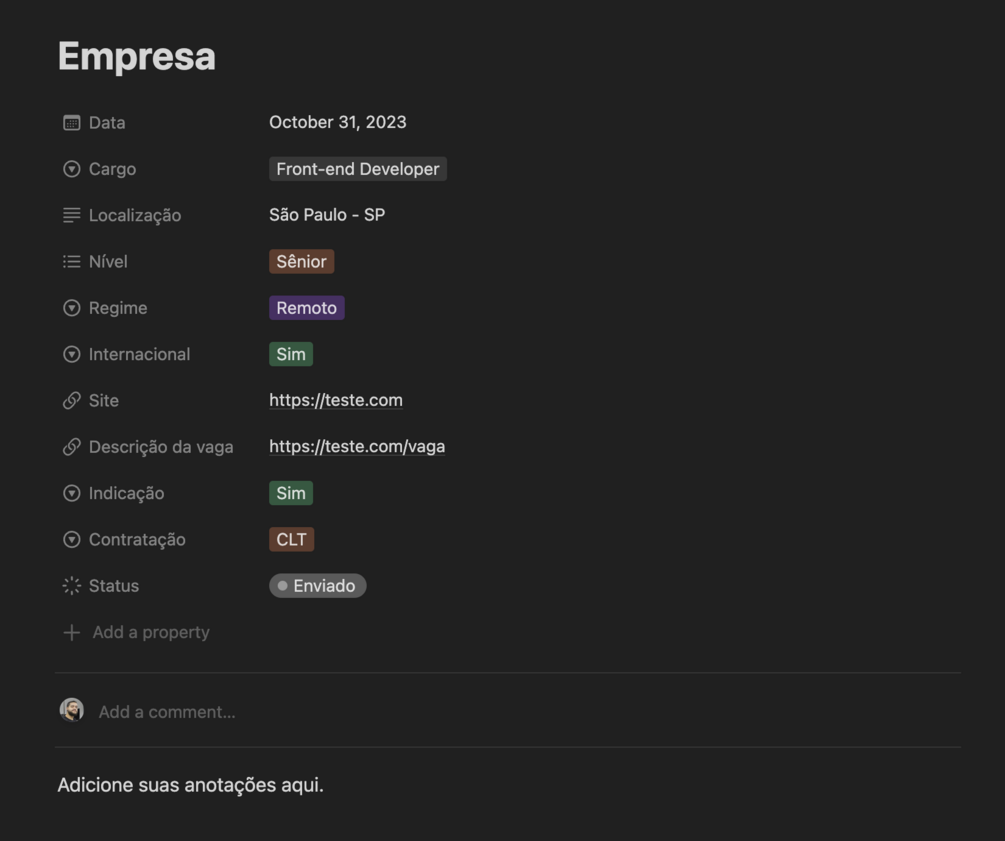Click the status spinner icon beside Status
Screen dimensions: 1005x841
(x=72, y=586)
